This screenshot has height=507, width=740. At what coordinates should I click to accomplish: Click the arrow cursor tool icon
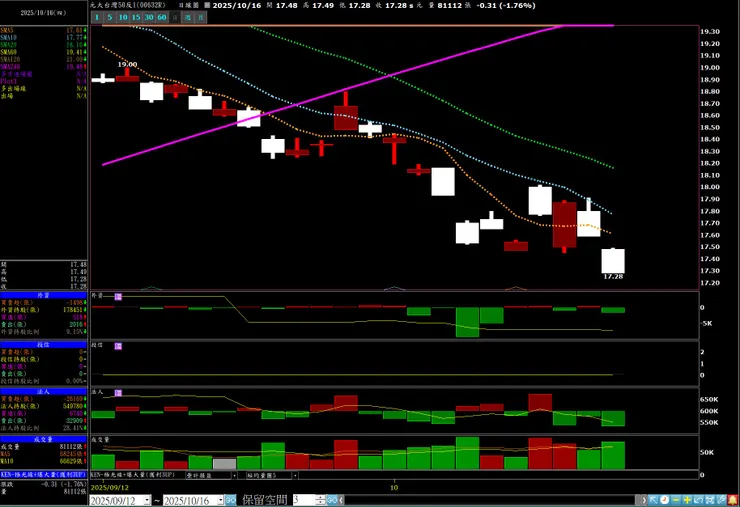653,499
